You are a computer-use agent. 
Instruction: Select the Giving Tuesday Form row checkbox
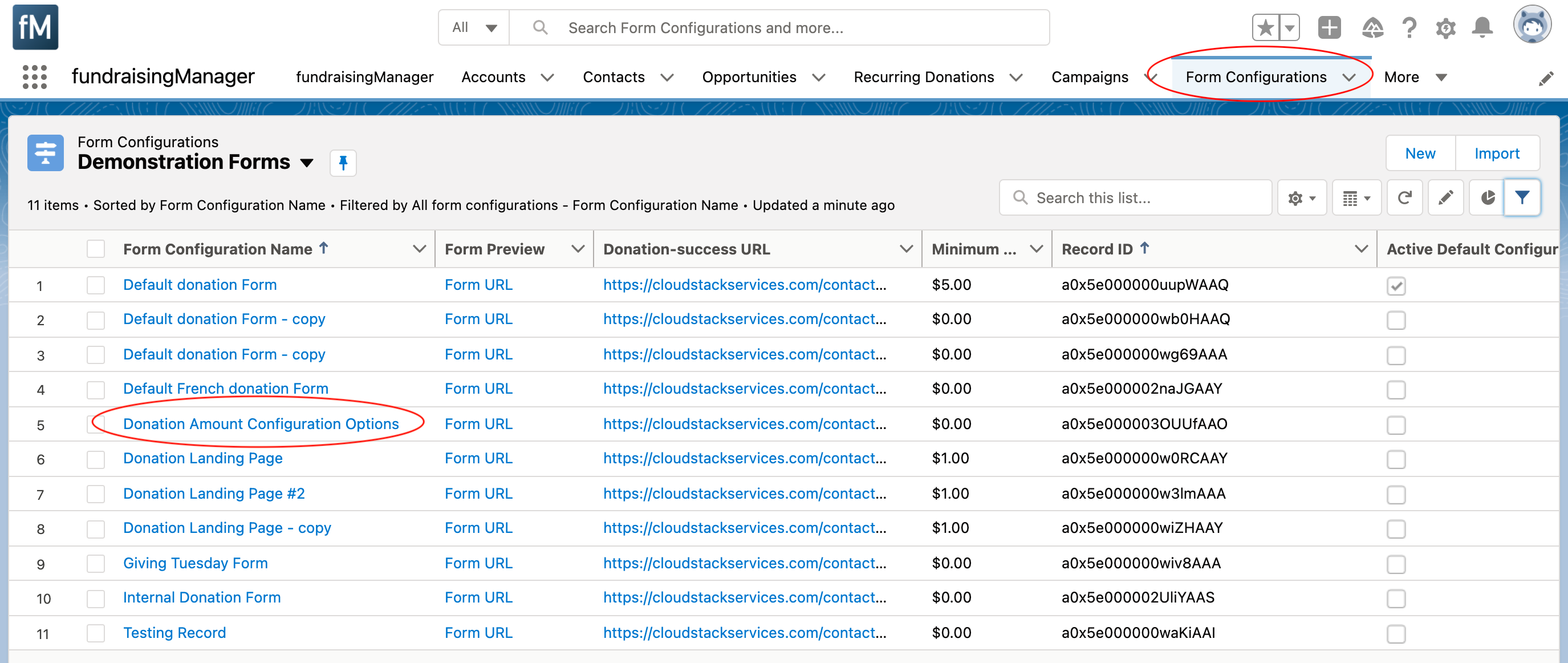96,563
